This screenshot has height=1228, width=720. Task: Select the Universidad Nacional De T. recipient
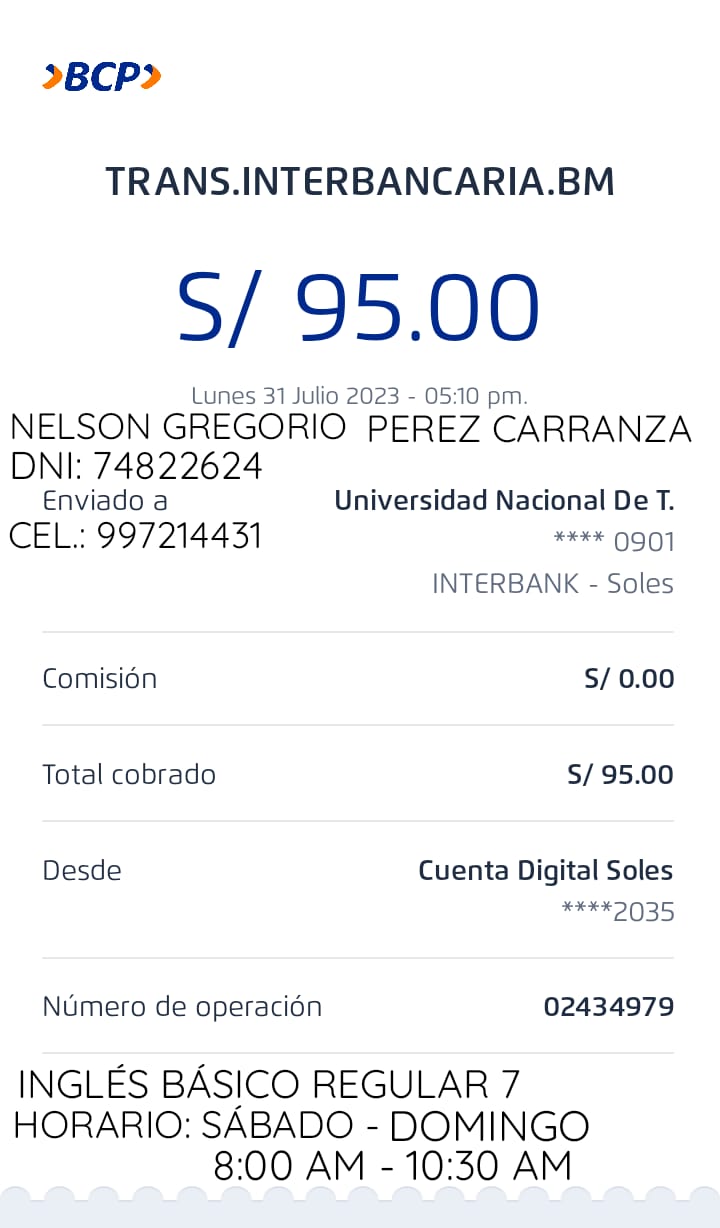[x=504, y=500]
